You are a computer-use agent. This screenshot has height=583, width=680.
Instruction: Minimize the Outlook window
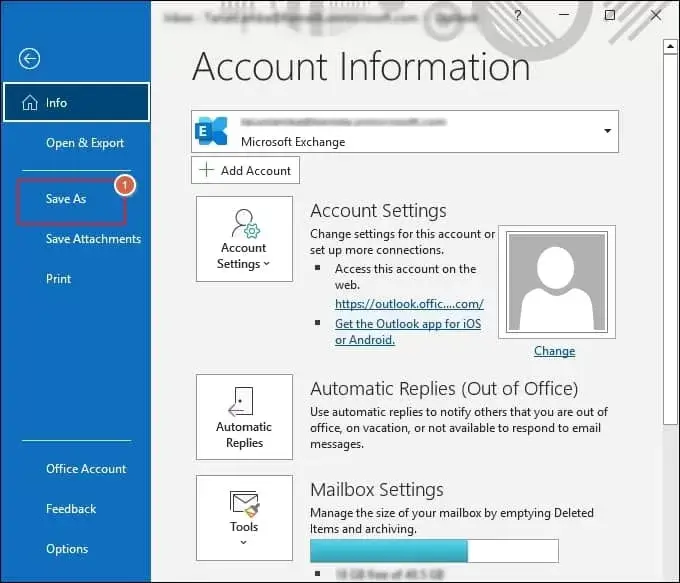(564, 15)
